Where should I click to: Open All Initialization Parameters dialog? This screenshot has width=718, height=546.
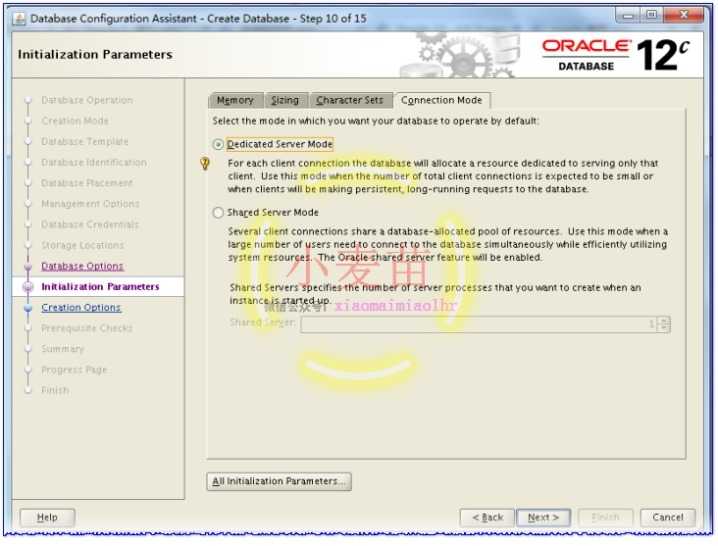click(279, 481)
